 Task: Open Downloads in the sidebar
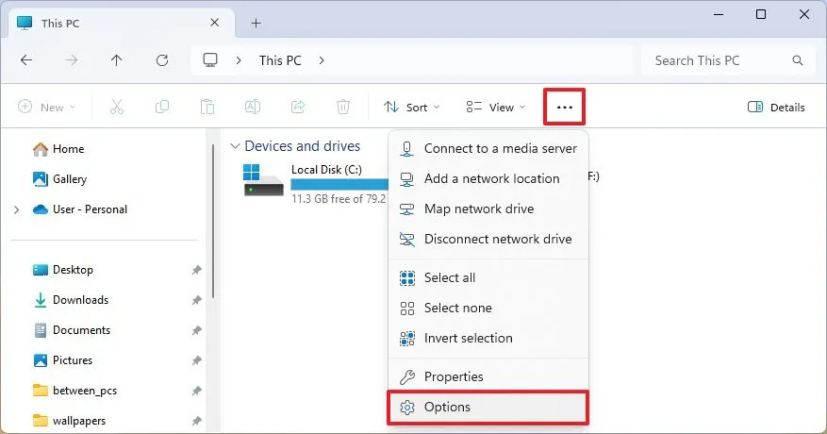coord(80,300)
